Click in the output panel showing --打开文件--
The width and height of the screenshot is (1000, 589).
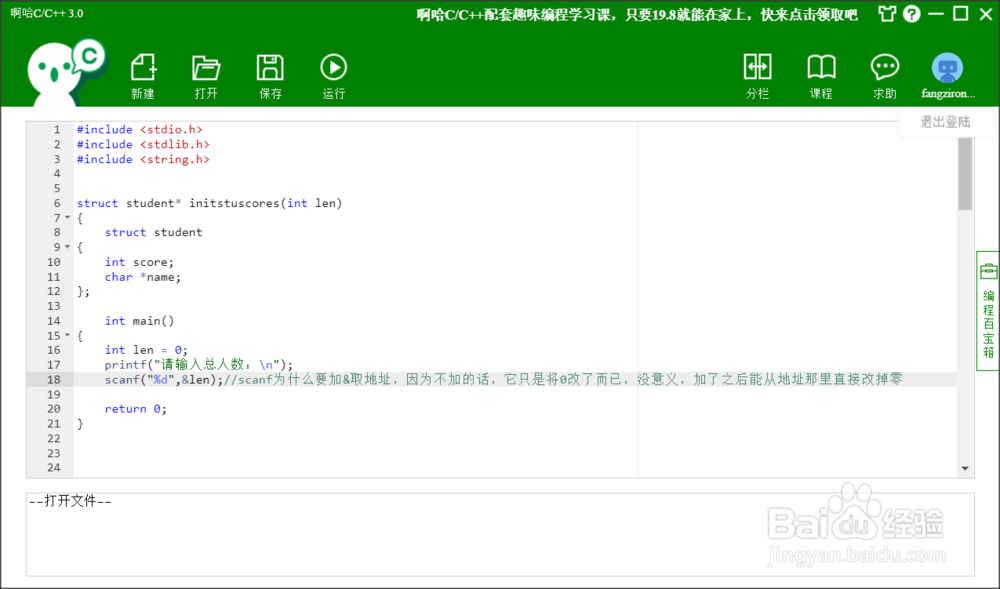[500, 534]
